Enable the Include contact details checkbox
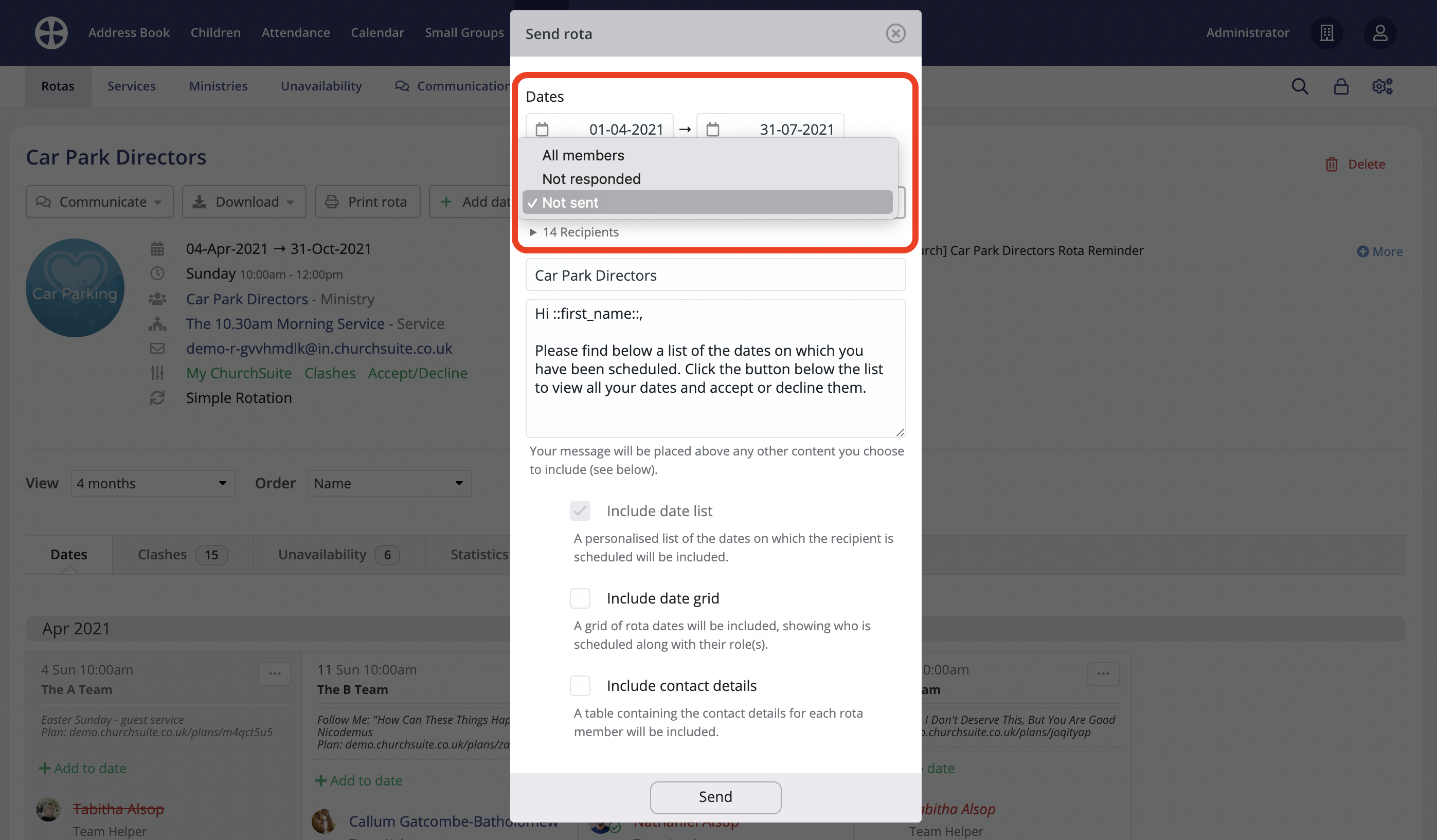1437x840 pixels. point(580,686)
